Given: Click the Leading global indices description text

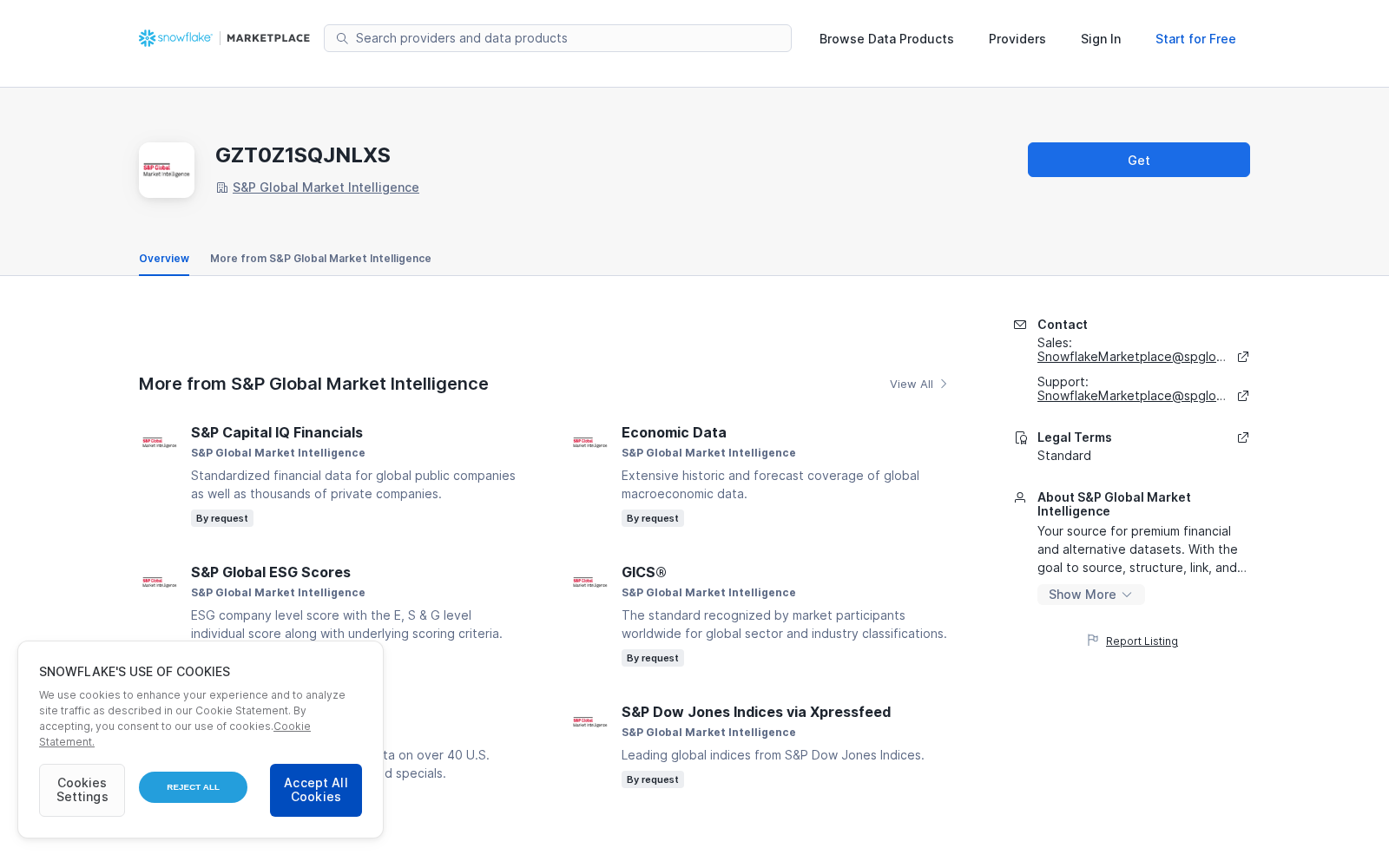Looking at the screenshot, I should [x=773, y=755].
